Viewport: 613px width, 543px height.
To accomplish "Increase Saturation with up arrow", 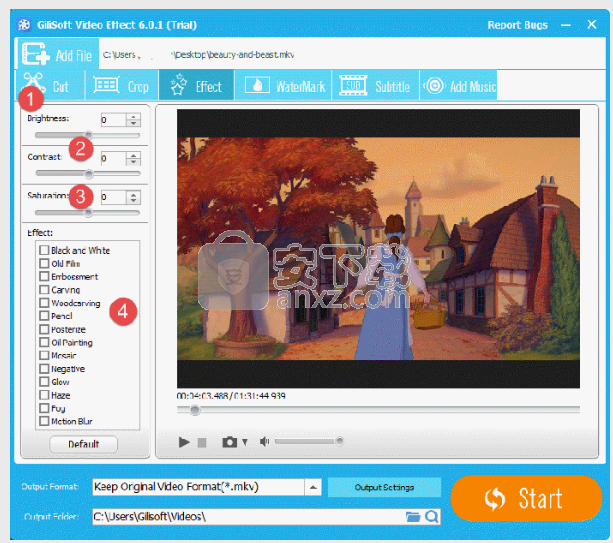I will tap(134, 194).
